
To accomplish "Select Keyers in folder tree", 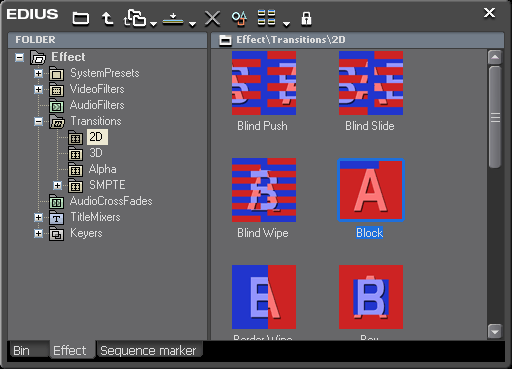I will pos(86,233).
